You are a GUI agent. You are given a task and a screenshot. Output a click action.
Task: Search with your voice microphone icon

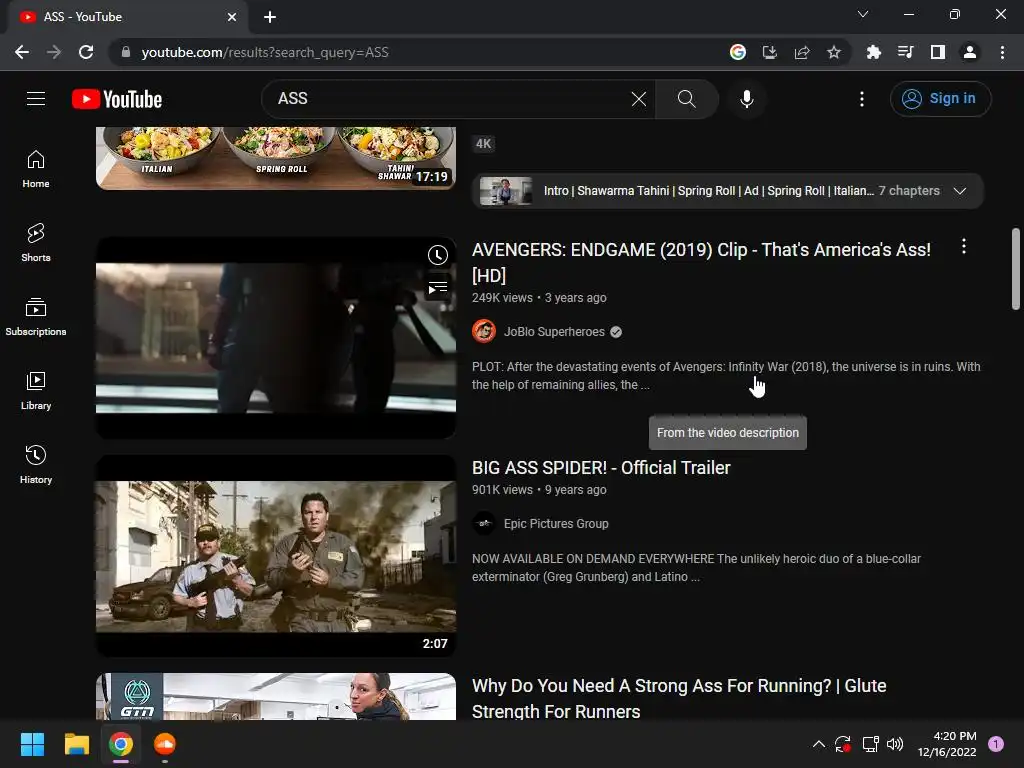(746, 99)
